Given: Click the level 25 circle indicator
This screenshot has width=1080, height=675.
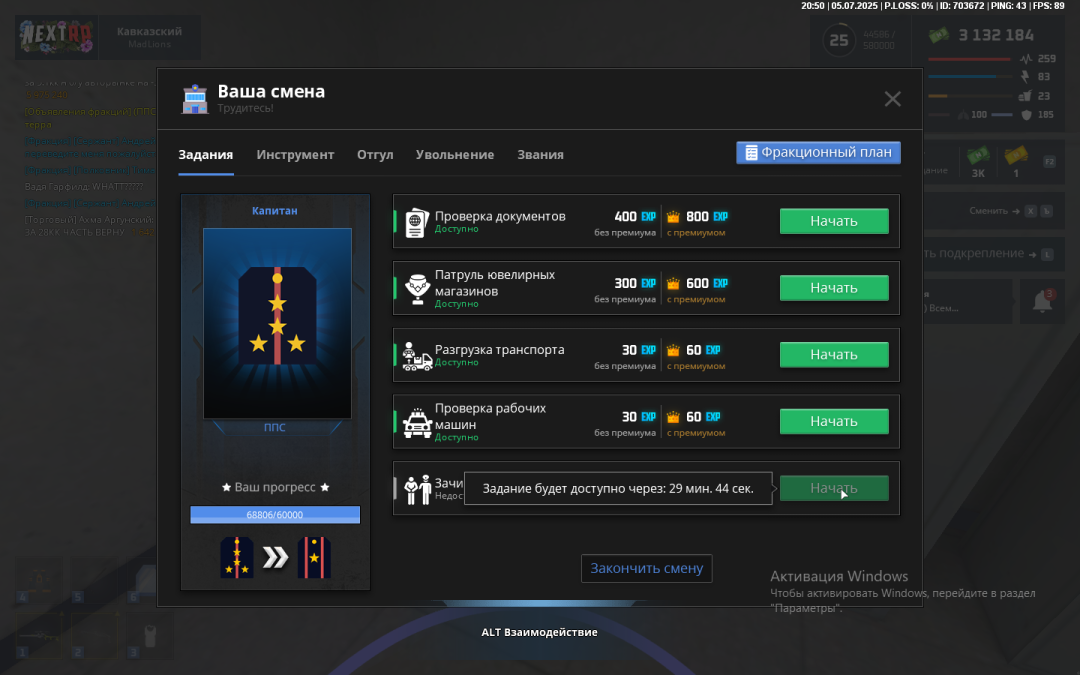Looking at the screenshot, I should pos(839,41).
